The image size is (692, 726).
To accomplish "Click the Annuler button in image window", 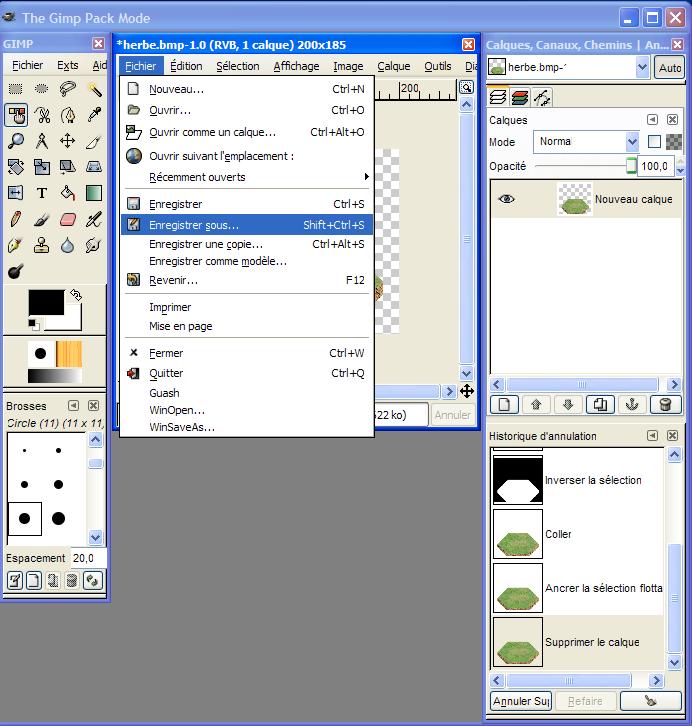I will [x=452, y=414].
